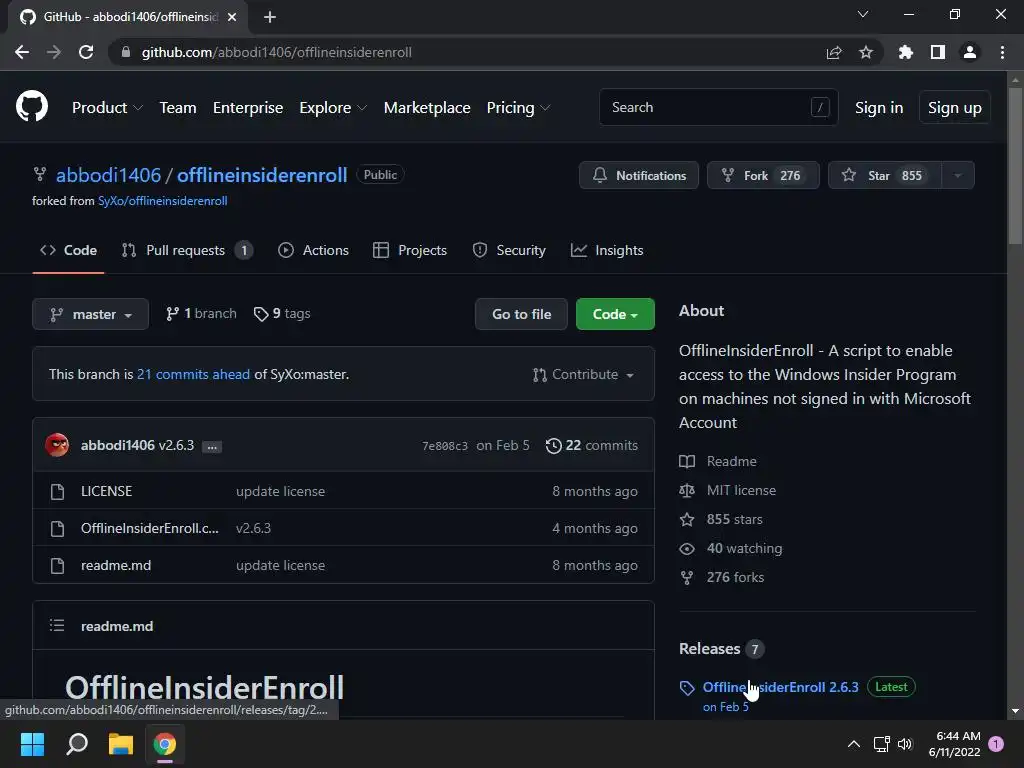Open File Explorer from taskbar

tap(121, 744)
